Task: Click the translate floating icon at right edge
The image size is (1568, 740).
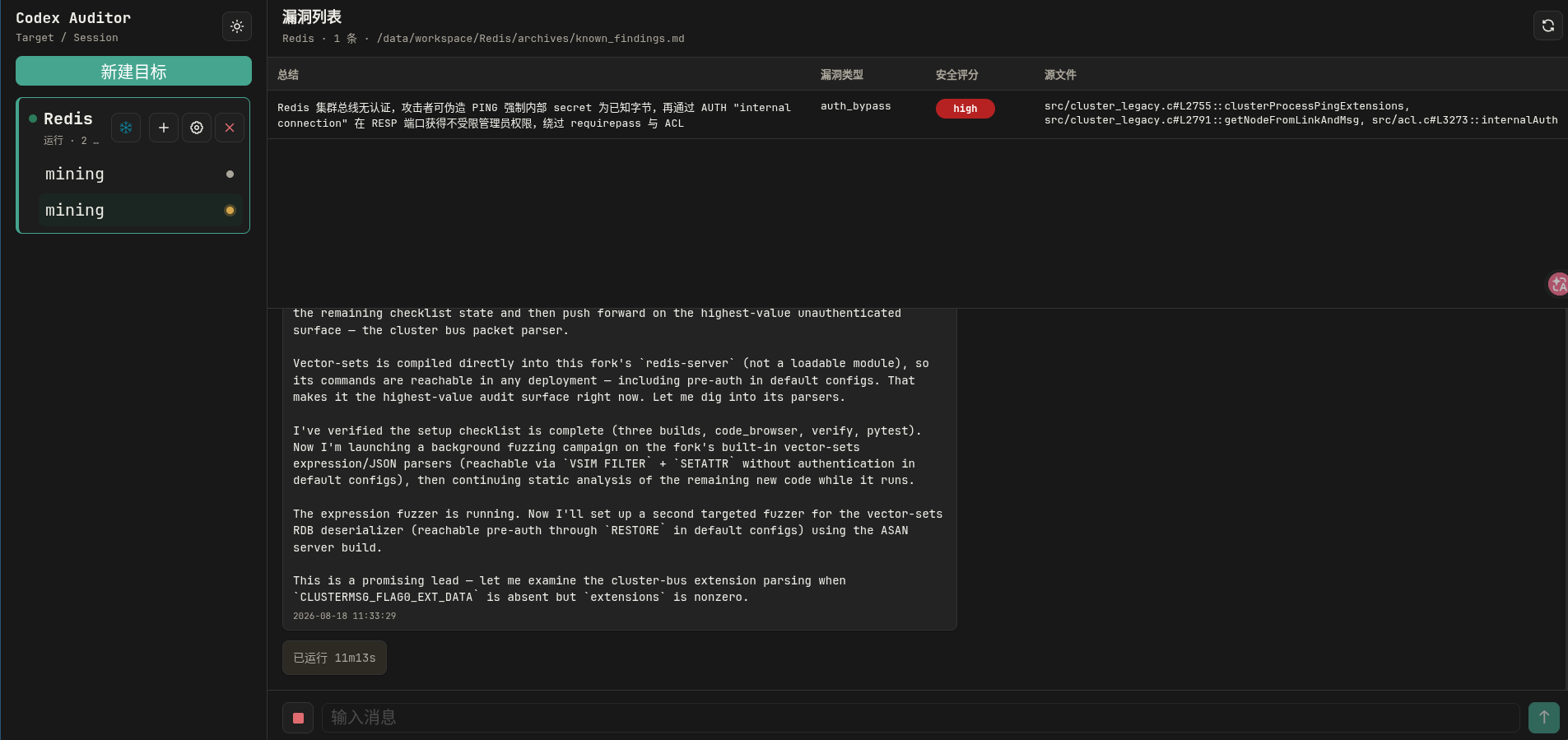Action: click(1558, 284)
